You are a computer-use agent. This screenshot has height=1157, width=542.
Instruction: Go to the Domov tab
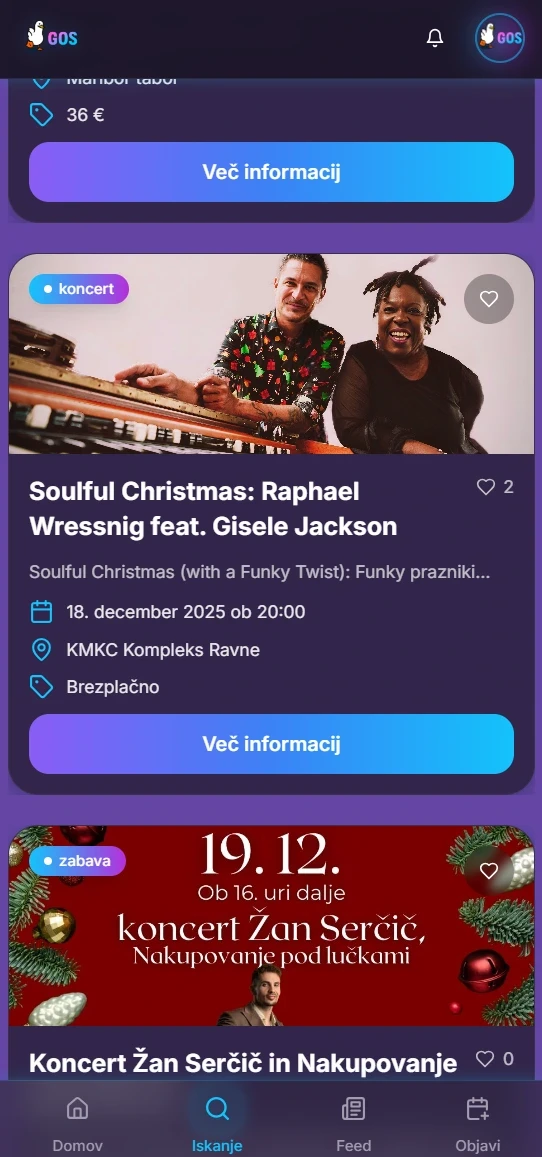(x=77, y=1123)
